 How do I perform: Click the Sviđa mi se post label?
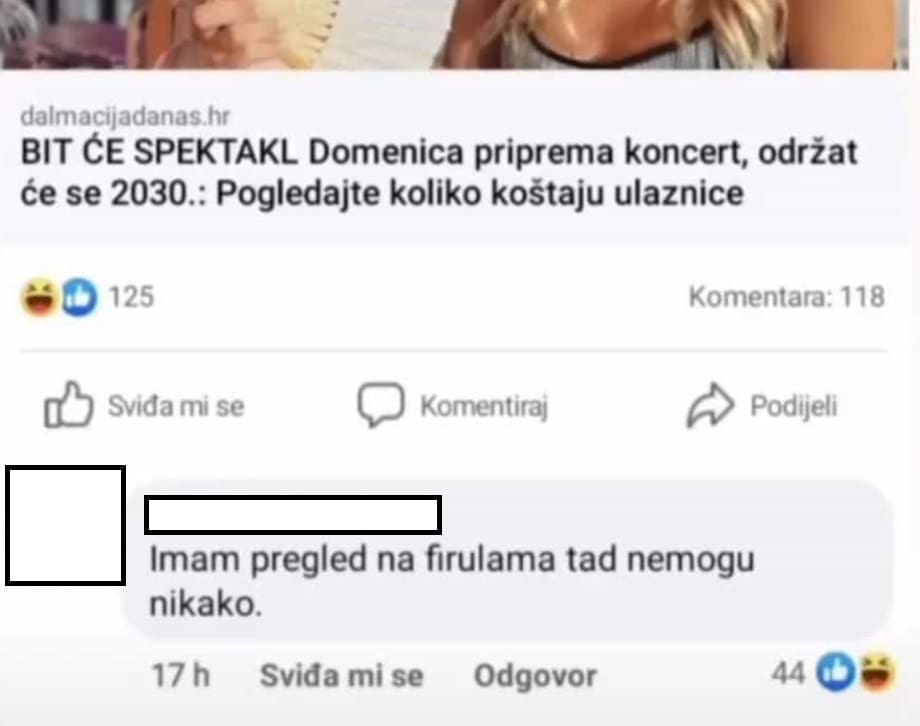click(175, 406)
